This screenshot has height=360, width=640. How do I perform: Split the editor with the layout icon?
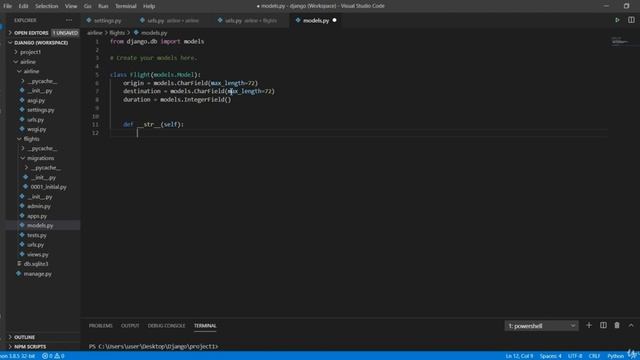tap(631, 20)
